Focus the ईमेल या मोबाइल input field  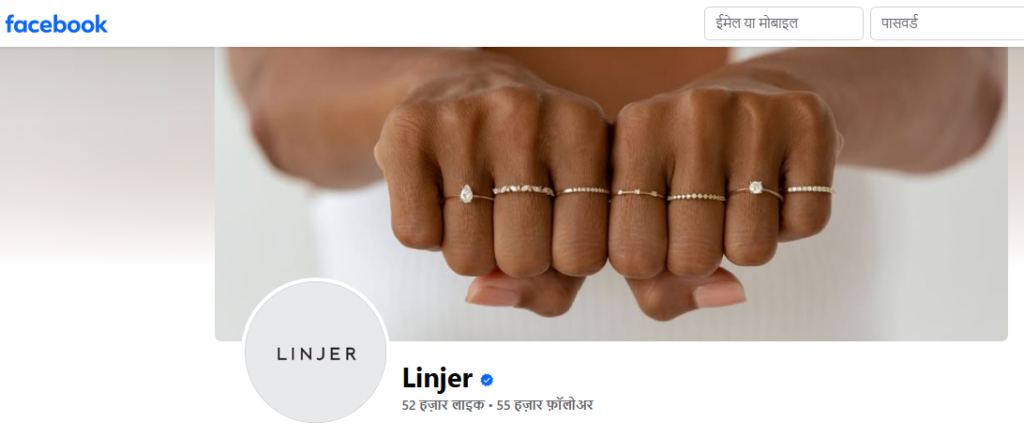click(x=784, y=24)
